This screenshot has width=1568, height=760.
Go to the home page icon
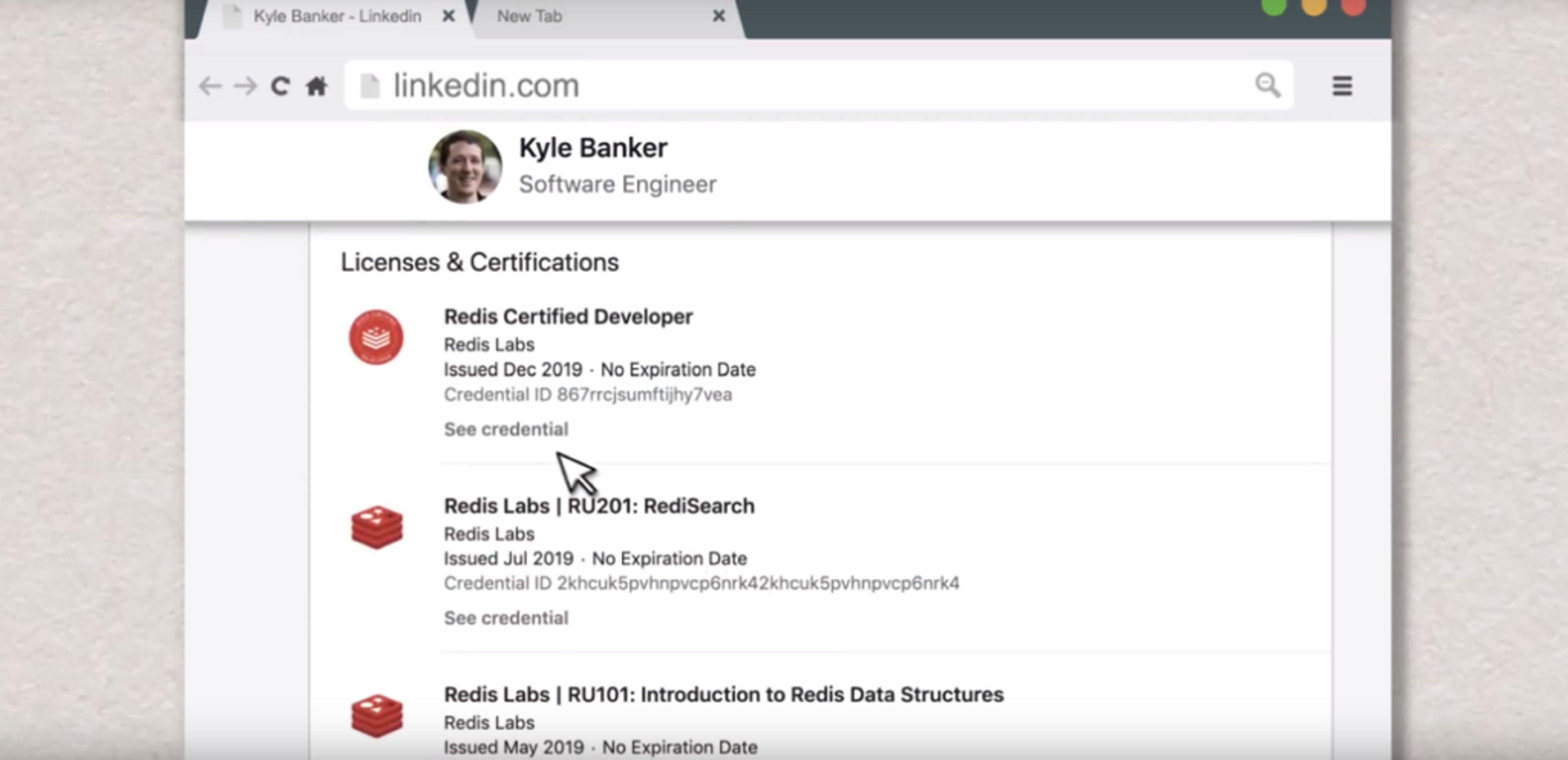tap(316, 86)
